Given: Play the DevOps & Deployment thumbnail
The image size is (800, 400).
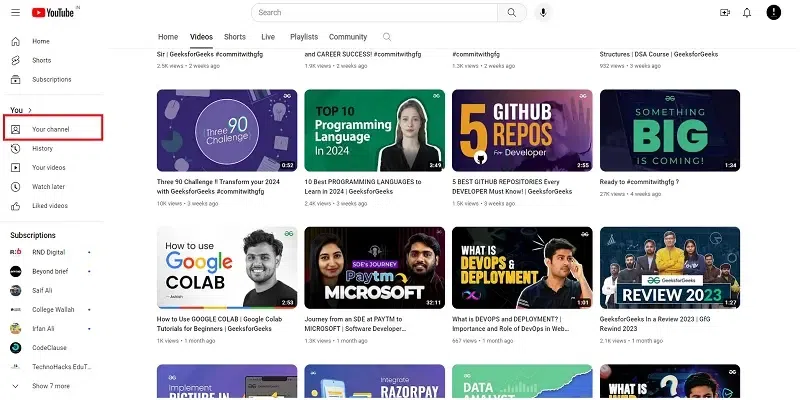Looking at the screenshot, I should click(522, 268).
